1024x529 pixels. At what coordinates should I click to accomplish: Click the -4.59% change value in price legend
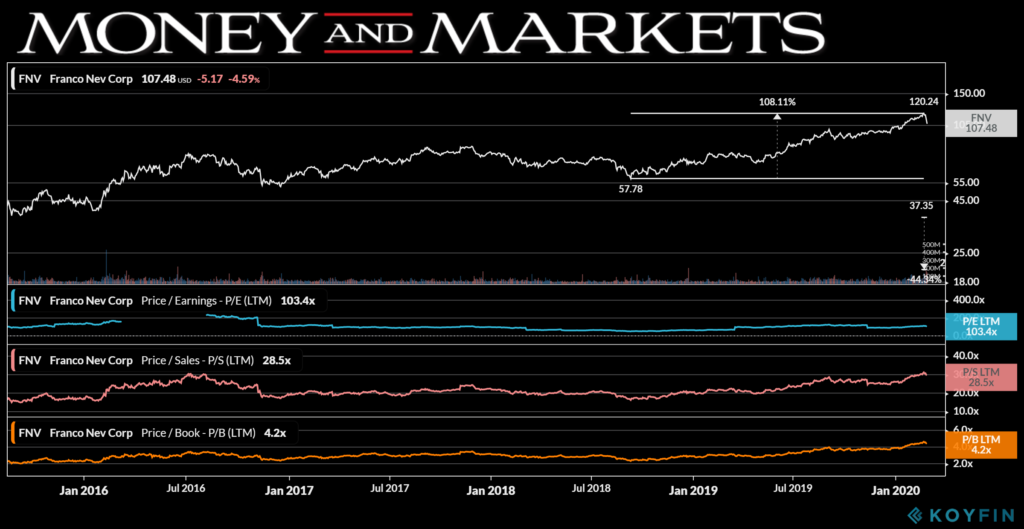(x=244, y=79)
